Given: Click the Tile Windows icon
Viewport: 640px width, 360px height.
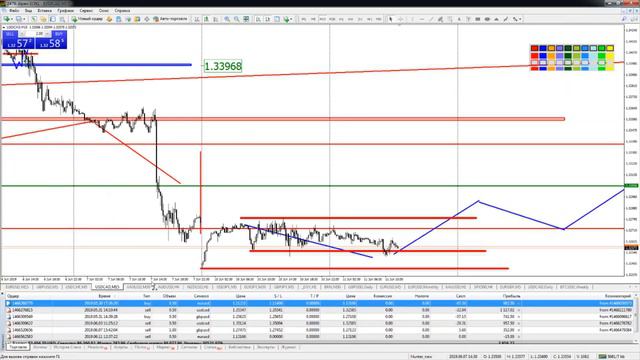Looking at the screenshot, I should 246,19.
